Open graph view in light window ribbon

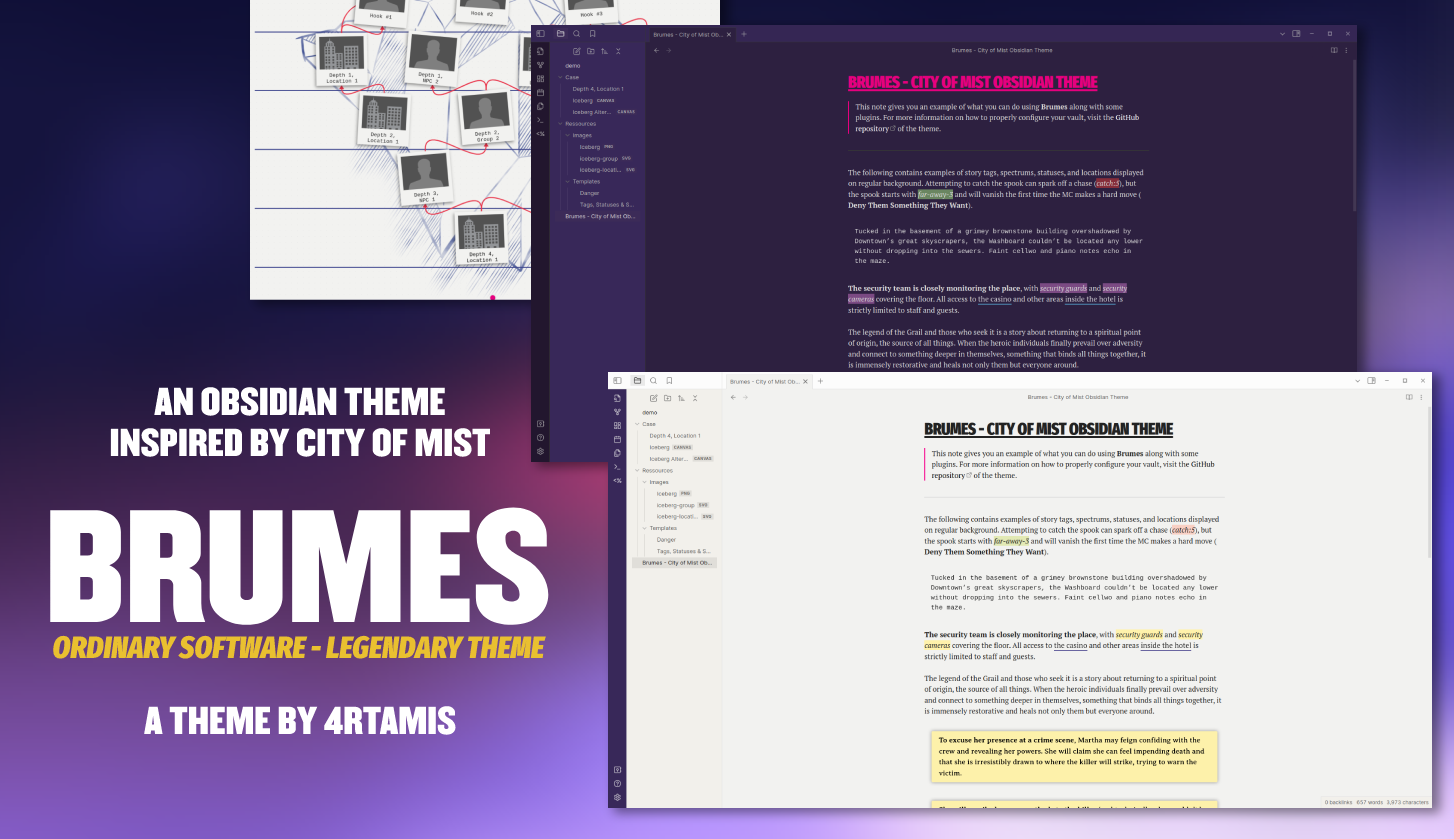click(x=617, y=412)
